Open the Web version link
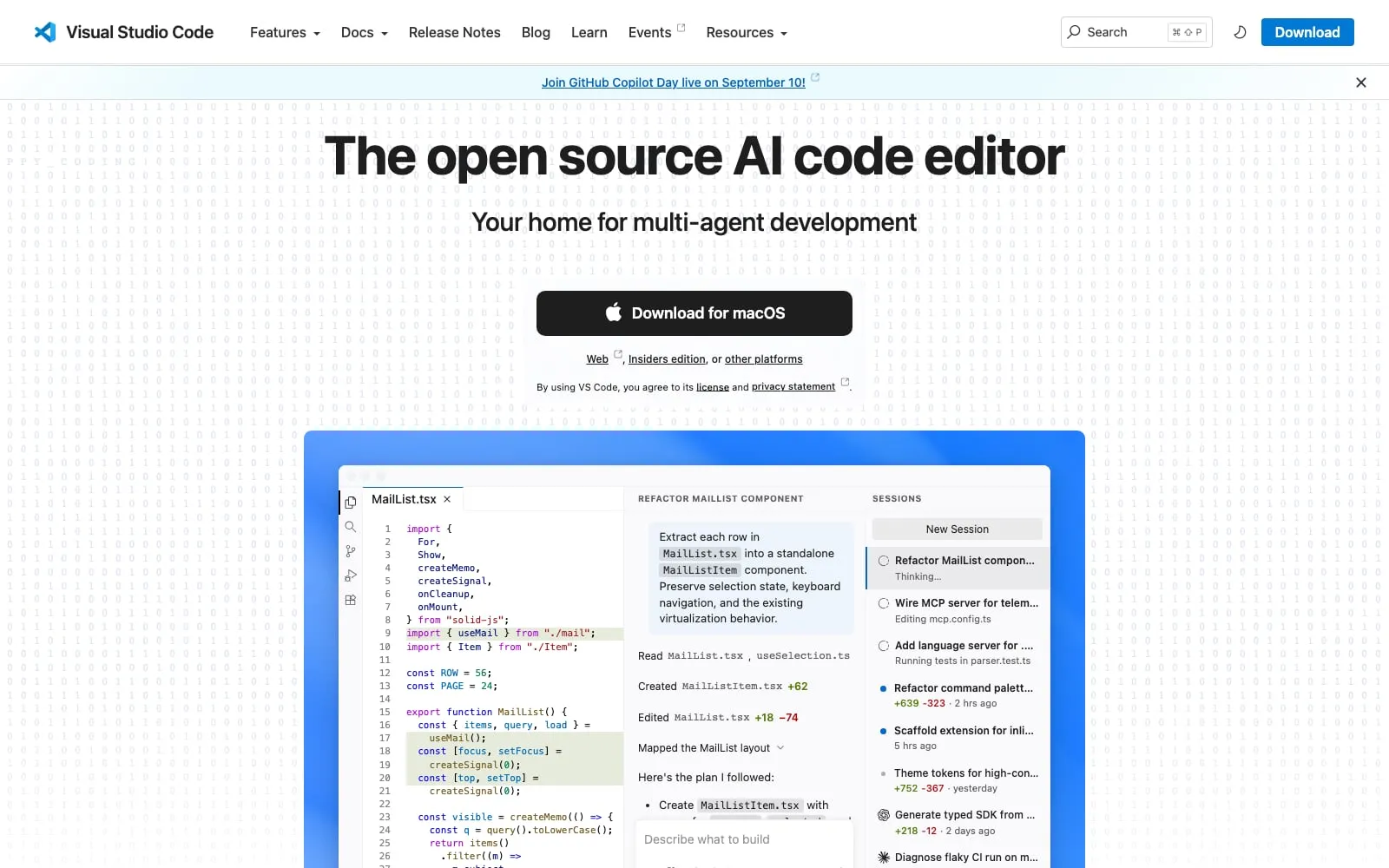 pos(597,359)
